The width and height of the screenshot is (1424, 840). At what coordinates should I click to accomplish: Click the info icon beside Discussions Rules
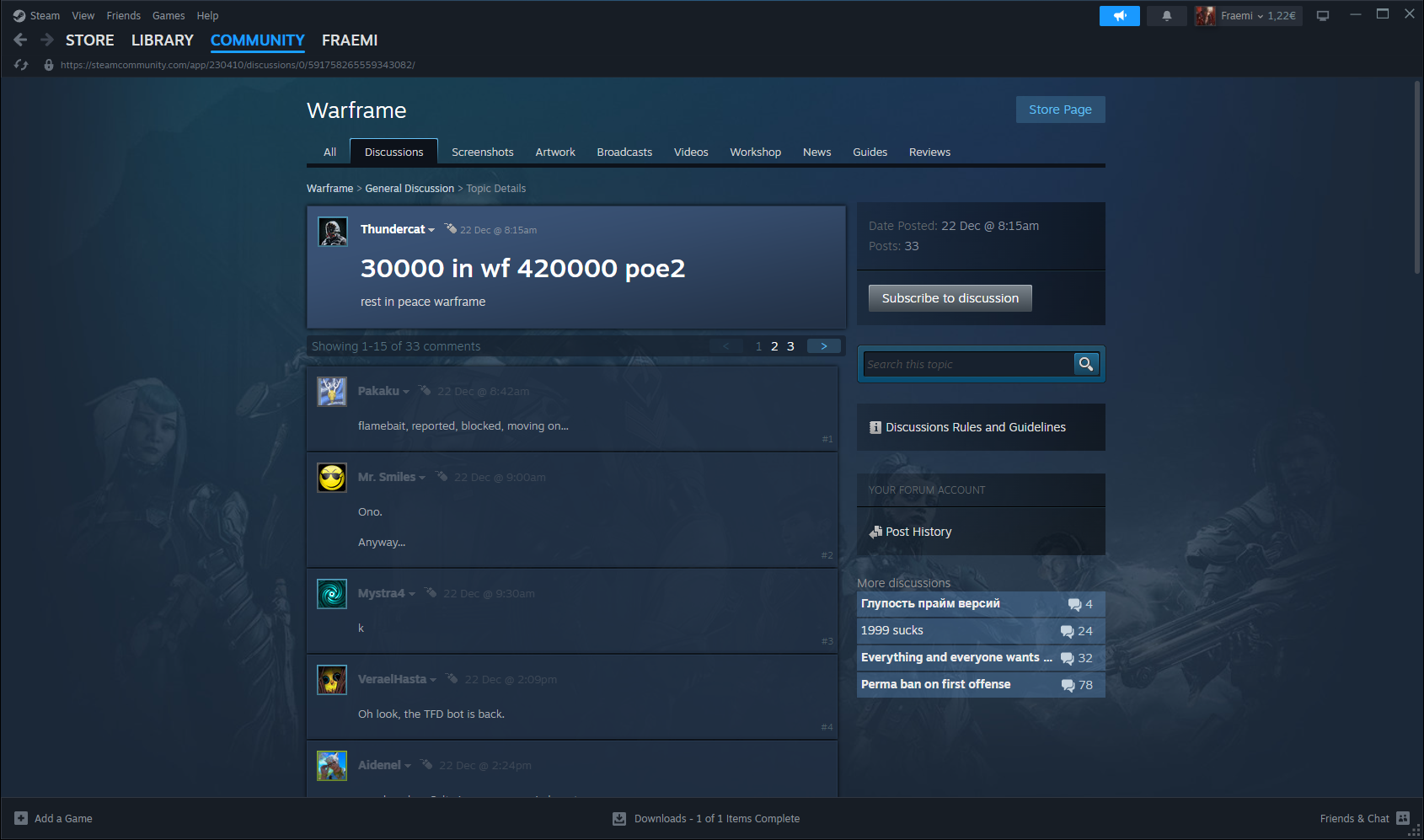[875, 428]
